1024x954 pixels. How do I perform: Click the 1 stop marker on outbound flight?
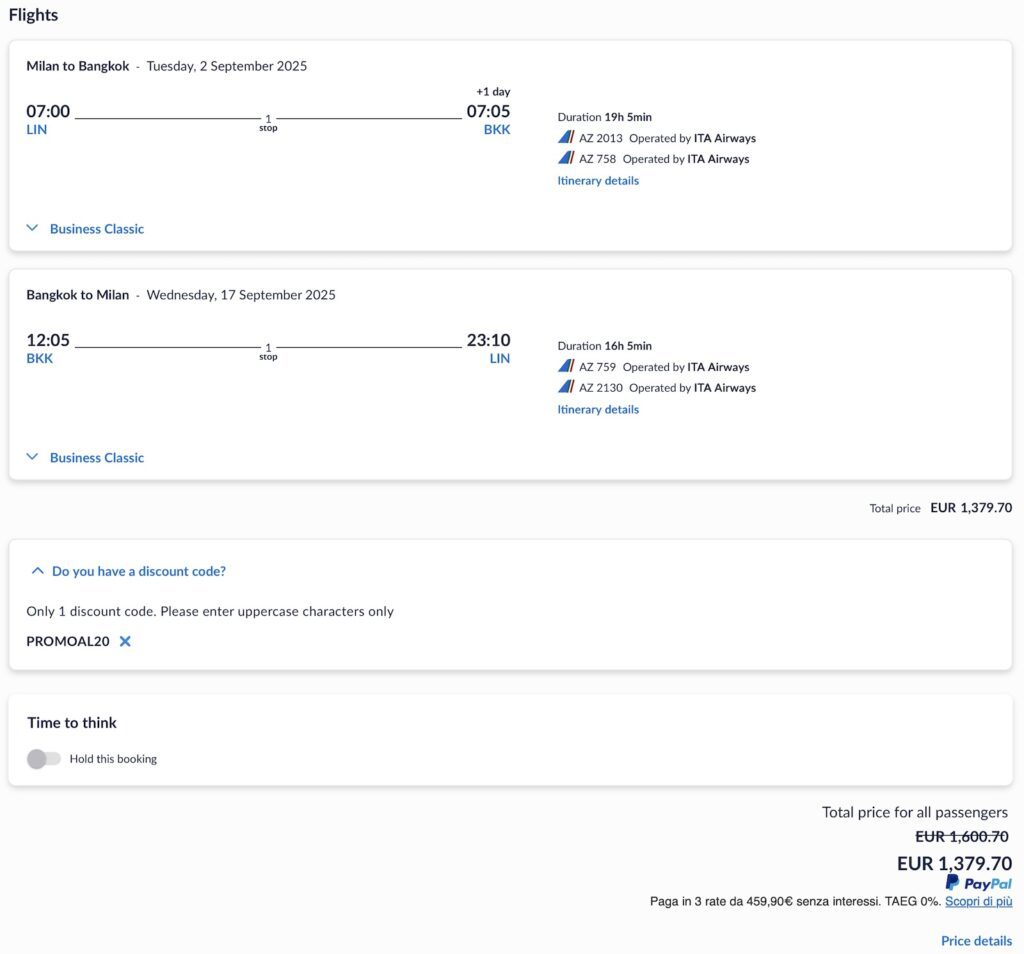268,123
